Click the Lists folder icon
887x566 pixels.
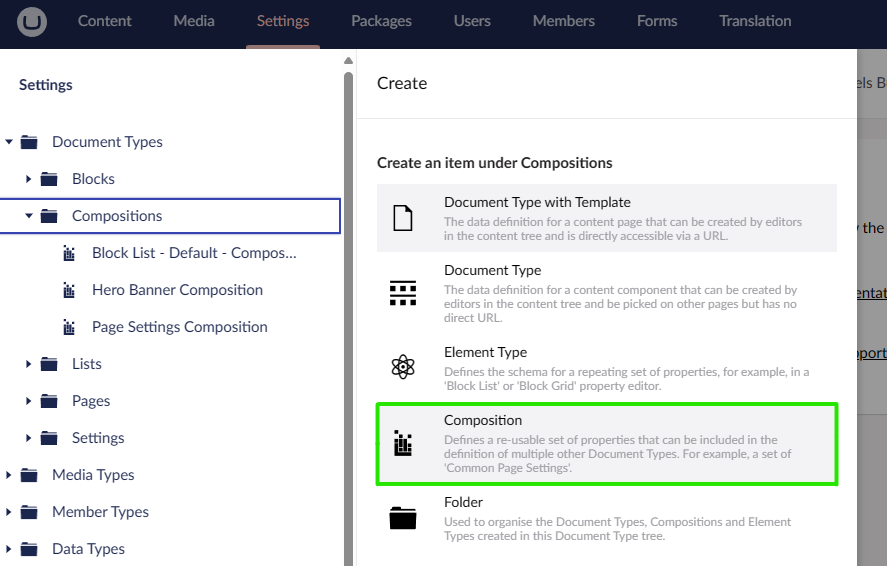click(x=49, y=364)
